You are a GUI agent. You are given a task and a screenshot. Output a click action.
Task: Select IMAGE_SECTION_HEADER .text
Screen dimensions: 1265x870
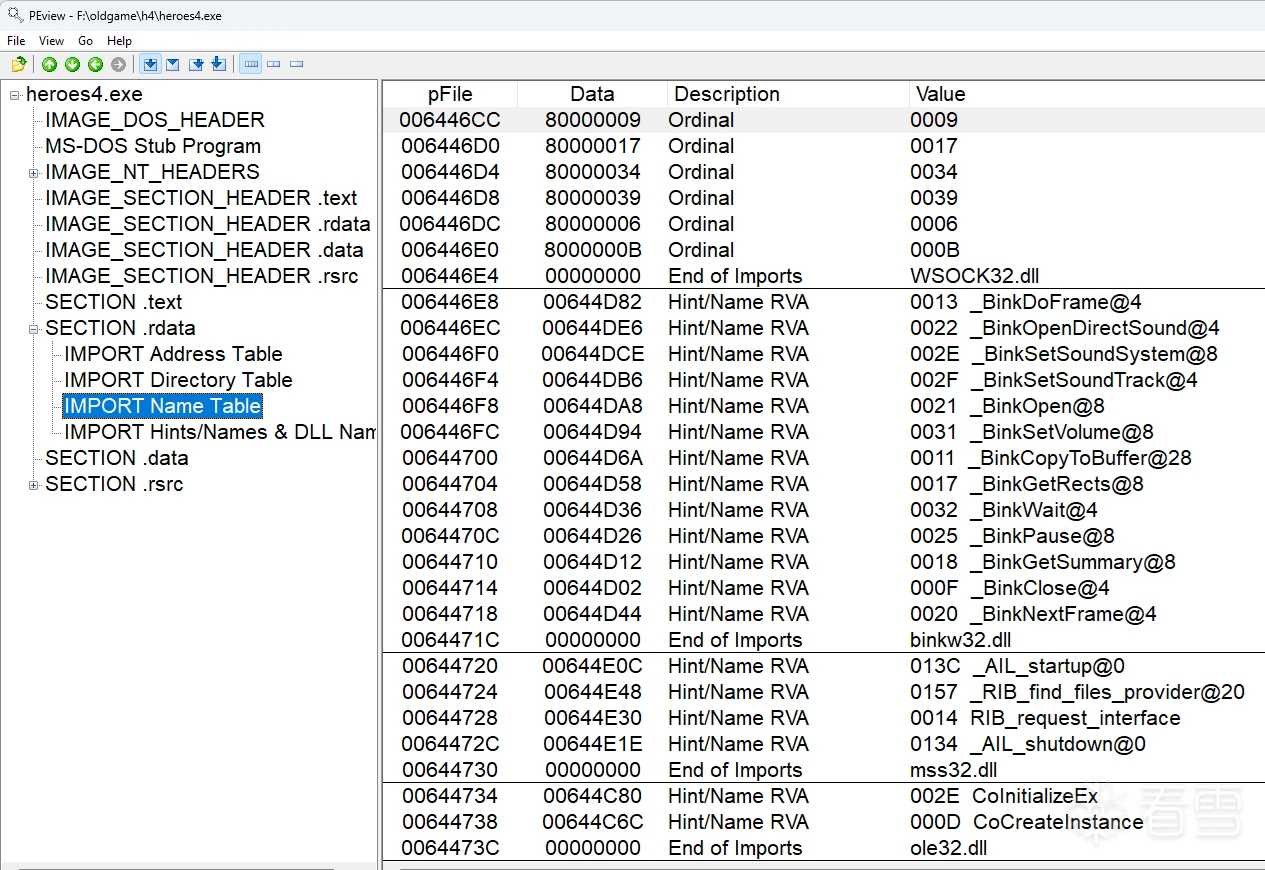(x=201, y=198)
